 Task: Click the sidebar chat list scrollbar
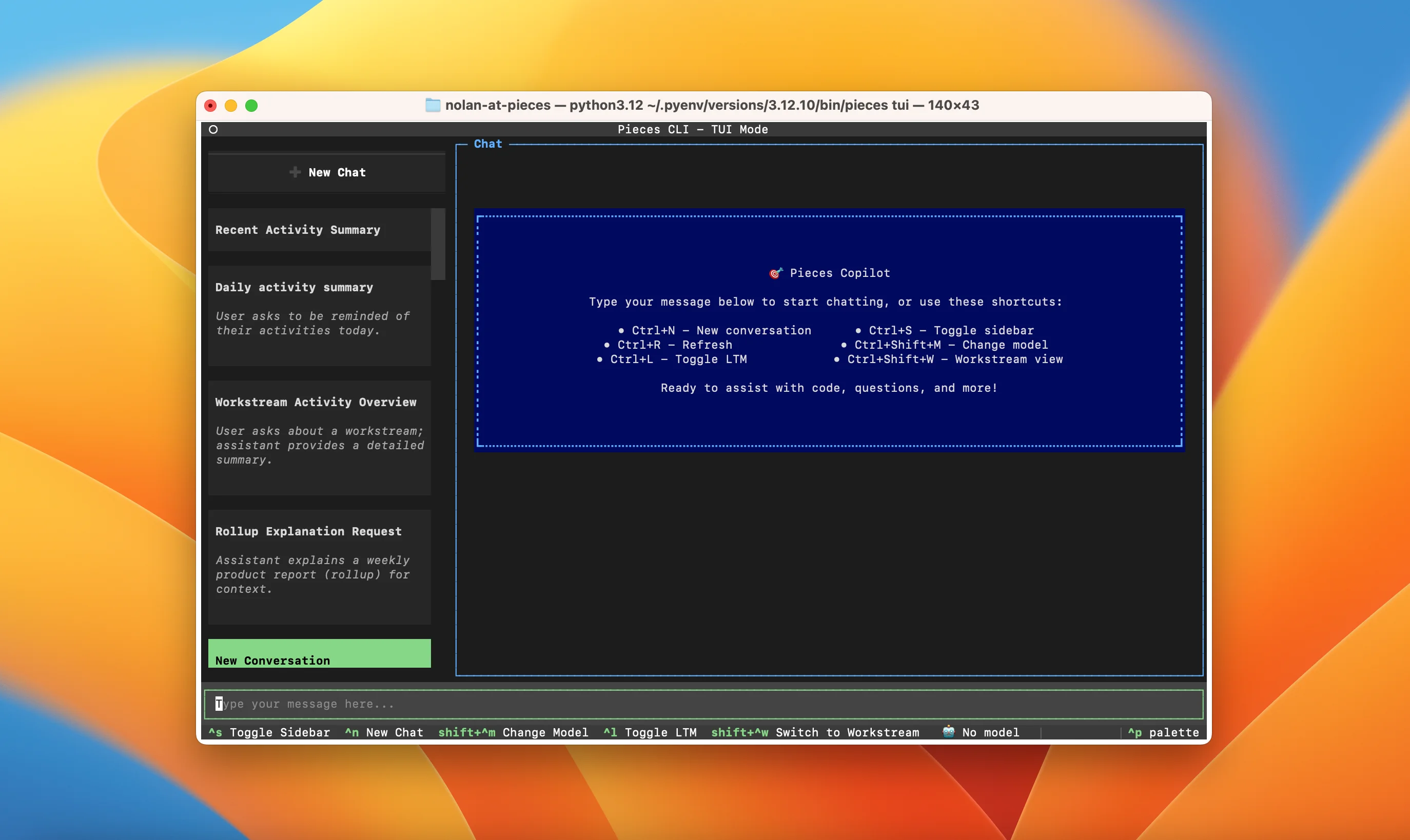pyautogui.click(x=438, y=244)
